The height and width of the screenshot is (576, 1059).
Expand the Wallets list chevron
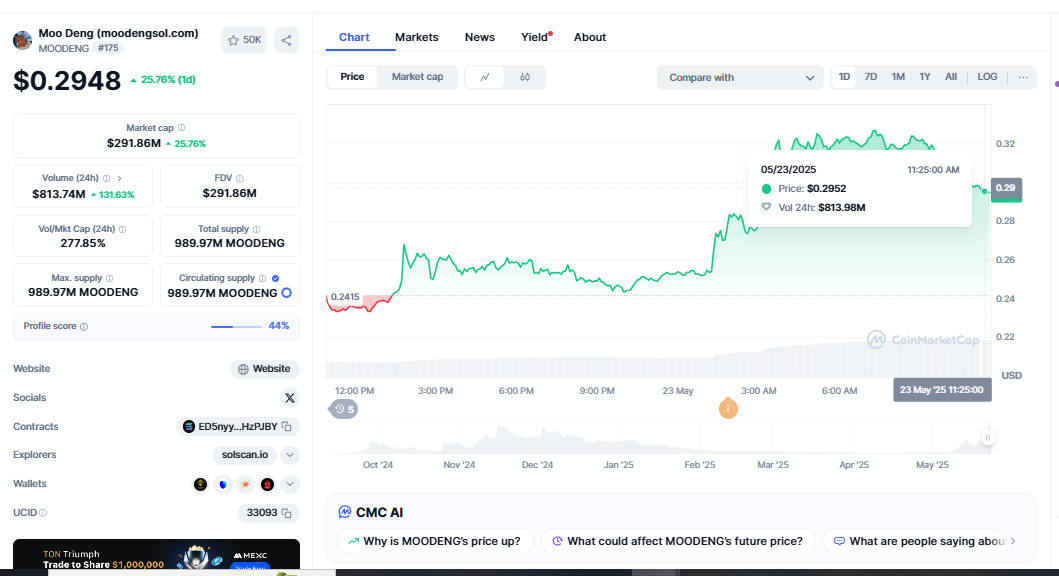(x=290, y=484)
